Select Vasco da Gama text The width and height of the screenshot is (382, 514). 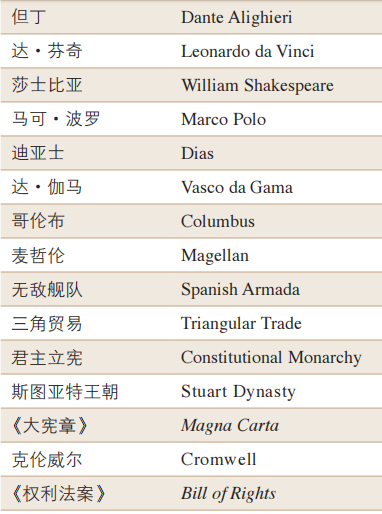(x=237, y=187)
